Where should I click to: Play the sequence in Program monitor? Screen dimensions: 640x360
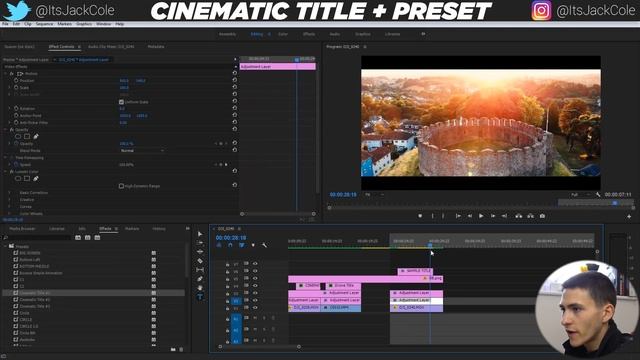tap(481, 216)
